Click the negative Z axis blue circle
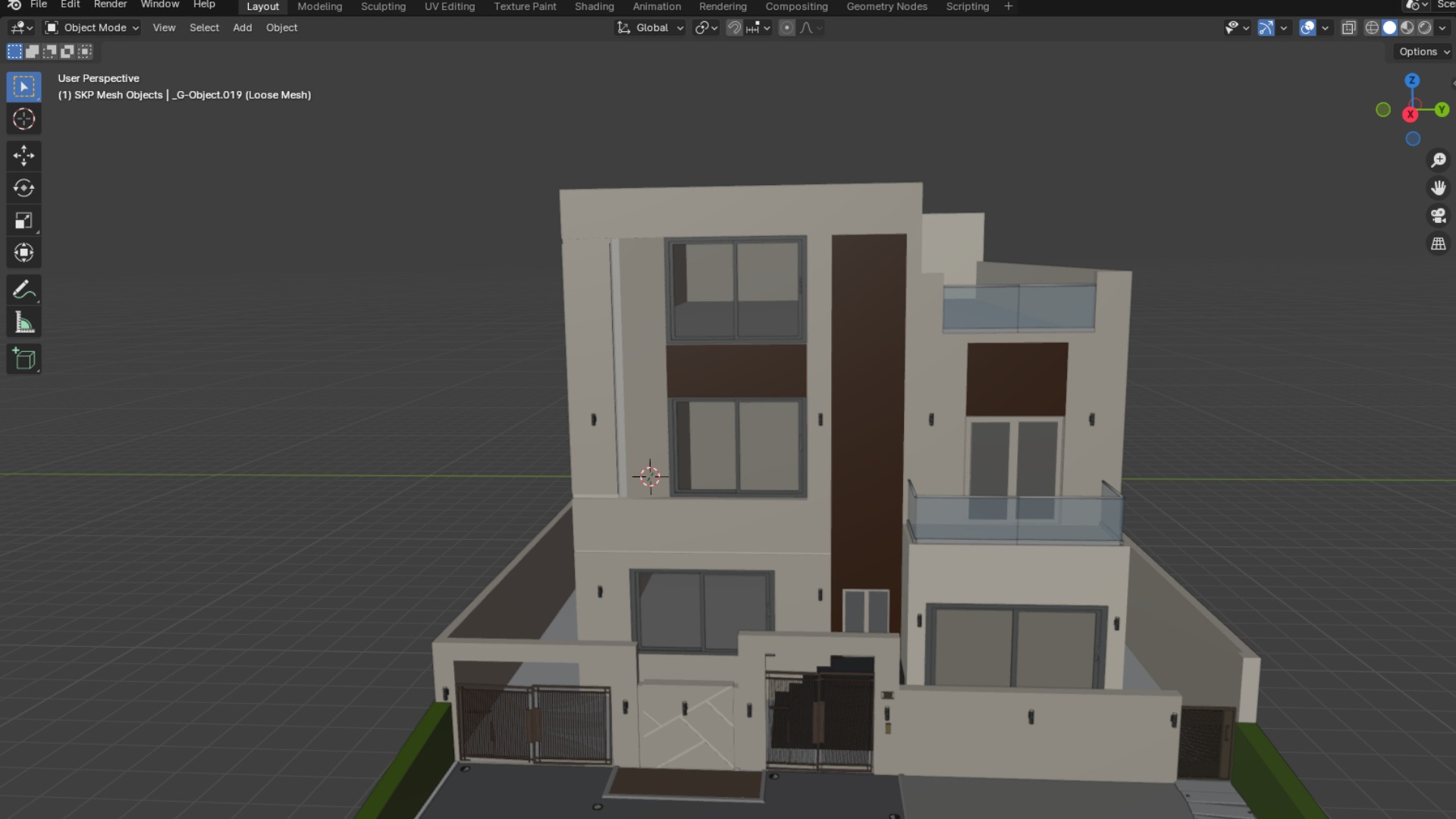Image resolution: width=1456 pixels, height=819 pixels. tap(1413, 139)
